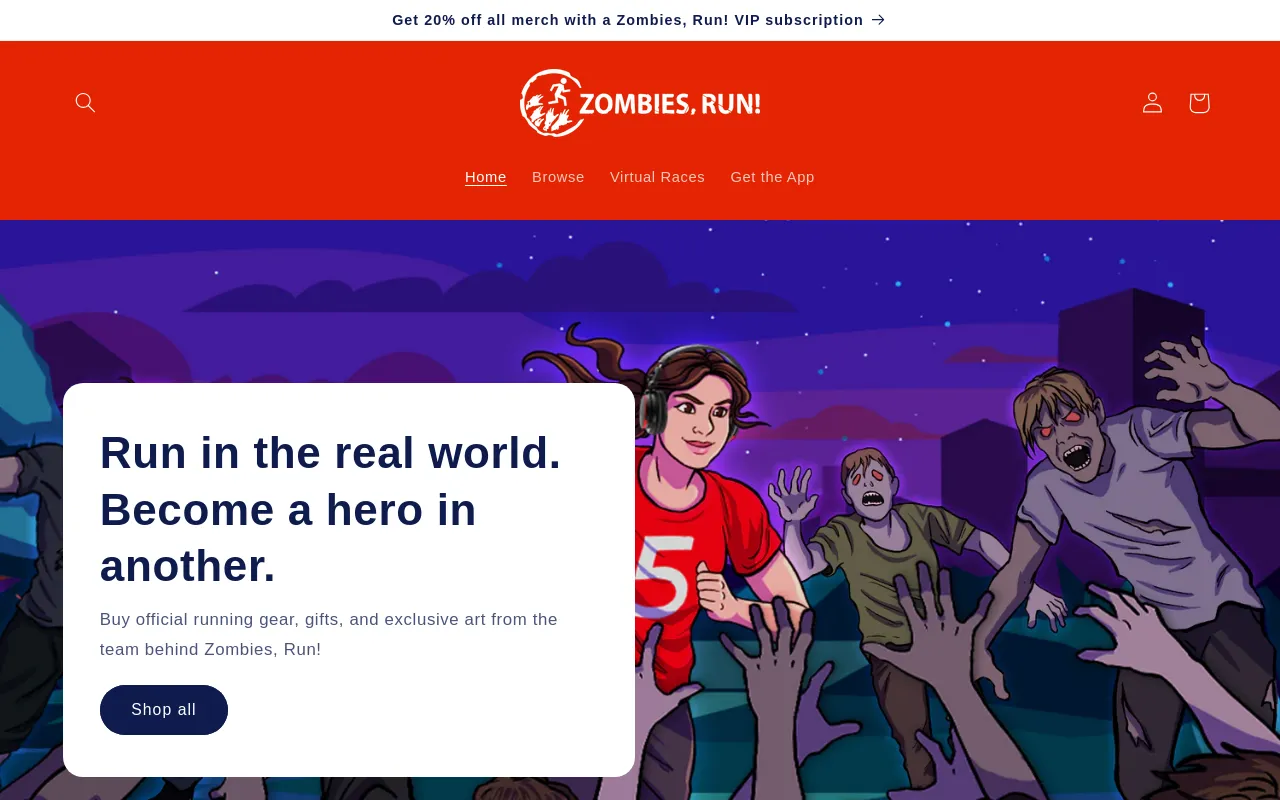Click the account log in icon
This screenshot has width=1280, height=800.
pos(1152,102)
